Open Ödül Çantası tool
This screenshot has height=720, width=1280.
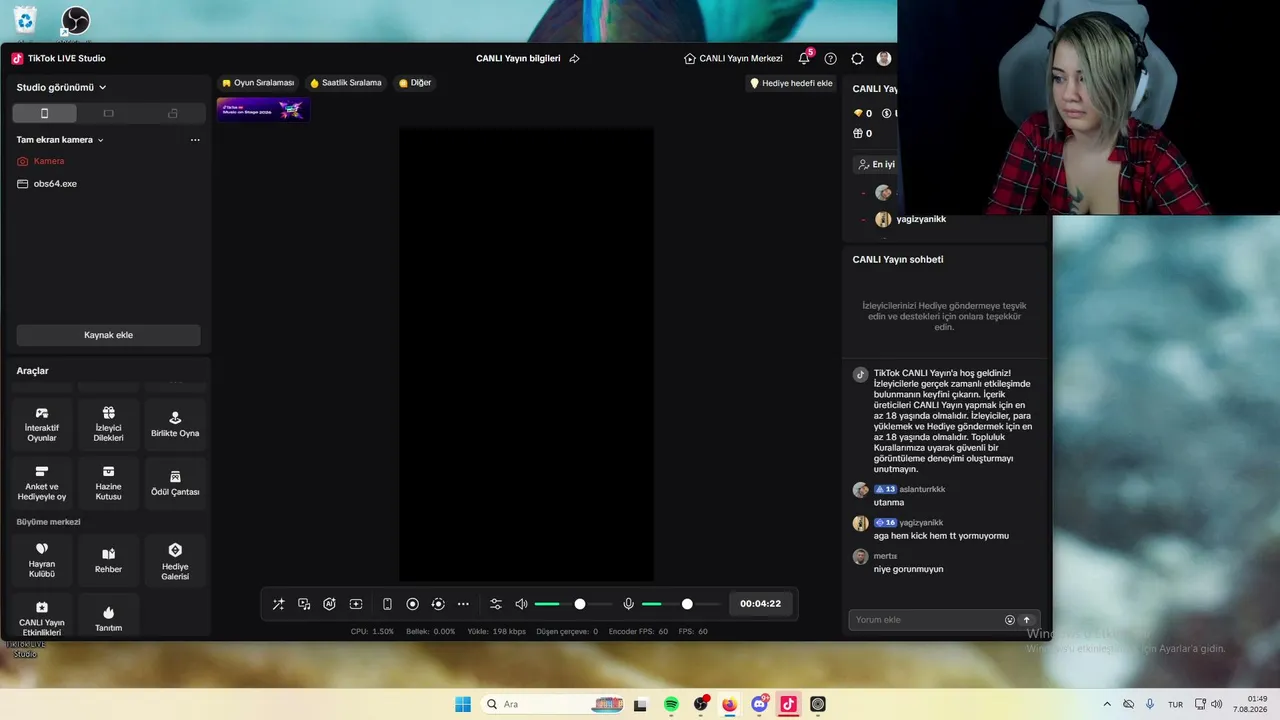click(x=175, y=483)
